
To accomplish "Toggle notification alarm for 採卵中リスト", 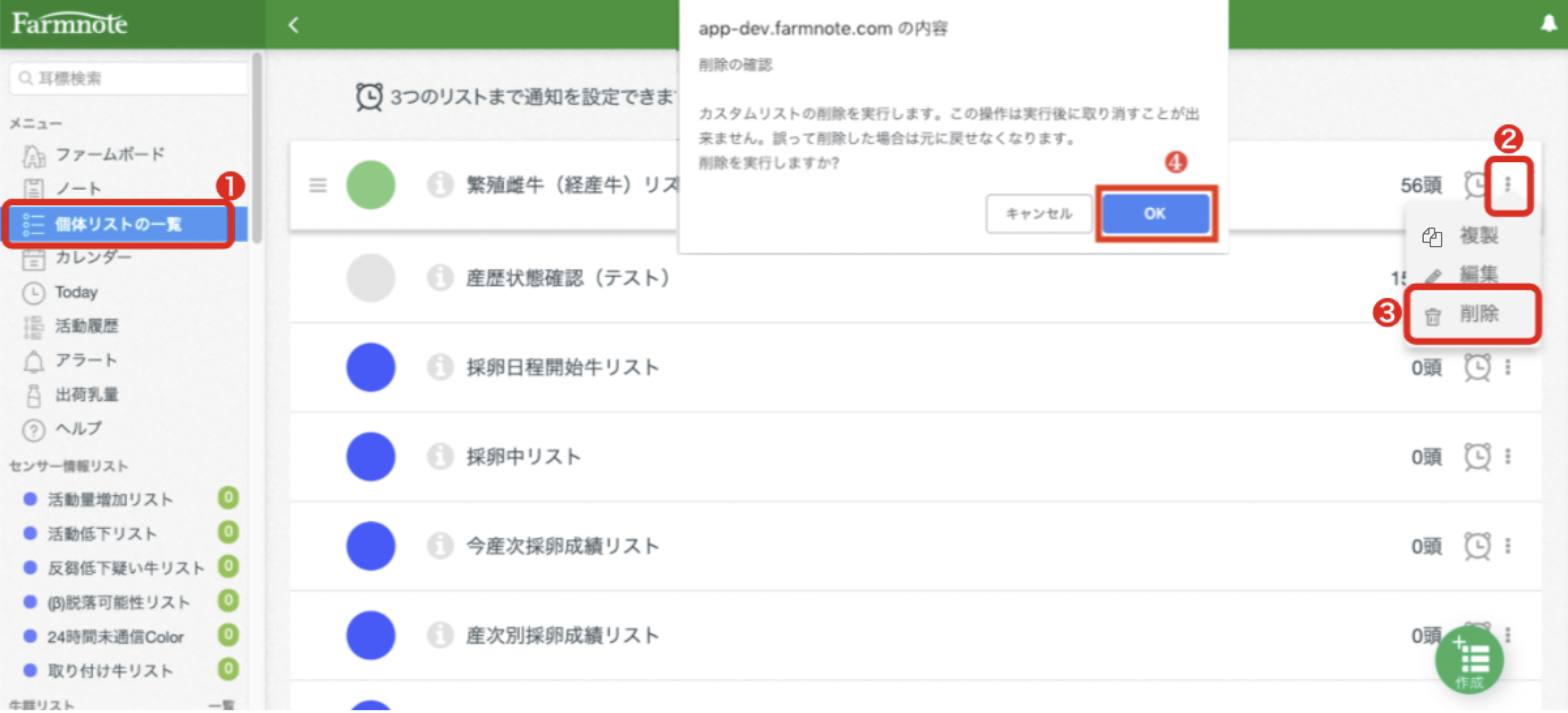I will coord(1478,457).
